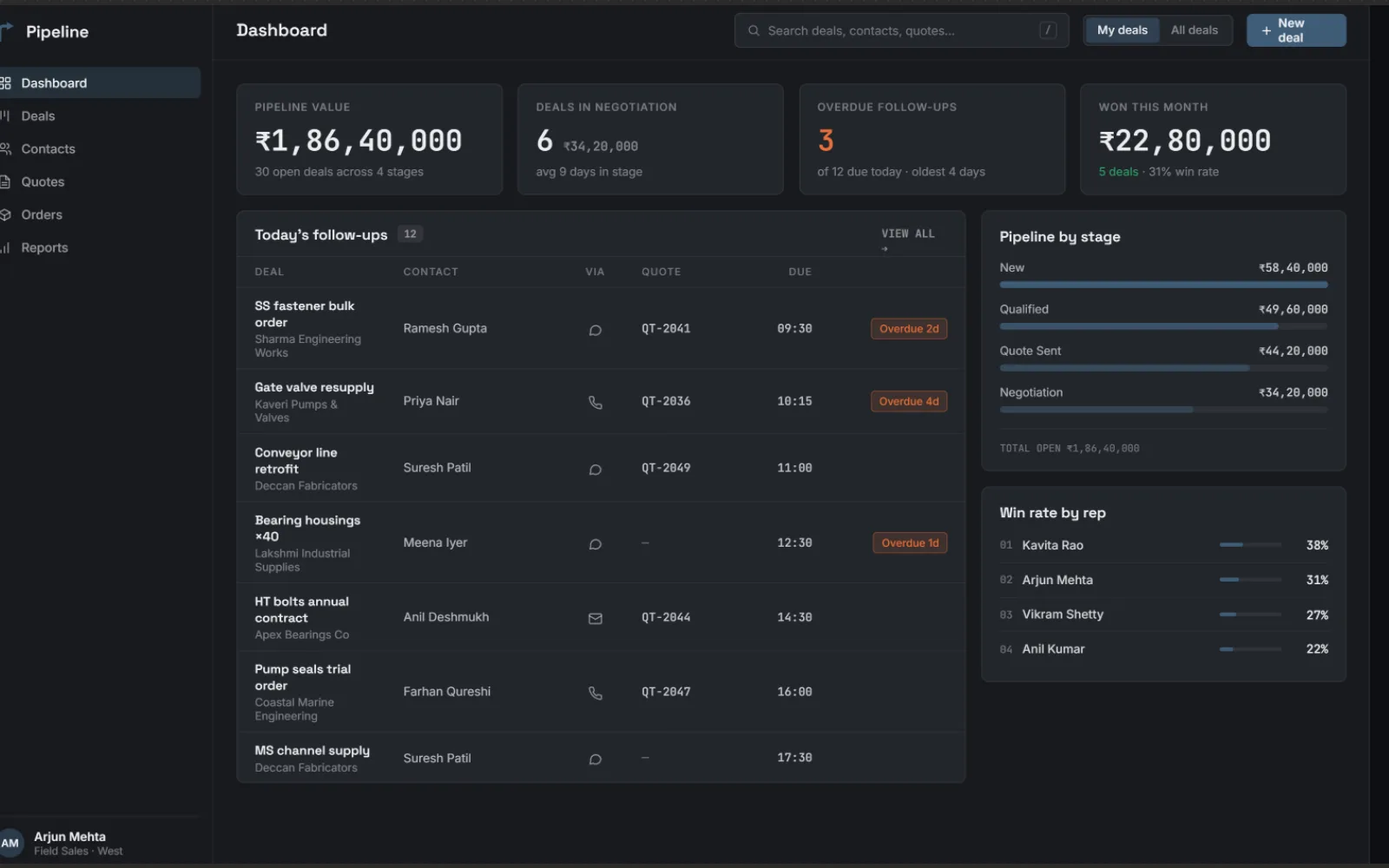This screenshot has width=1389, height=868.
Task: Click the Overdue 2d badge
Action: (x=909, y=329)
